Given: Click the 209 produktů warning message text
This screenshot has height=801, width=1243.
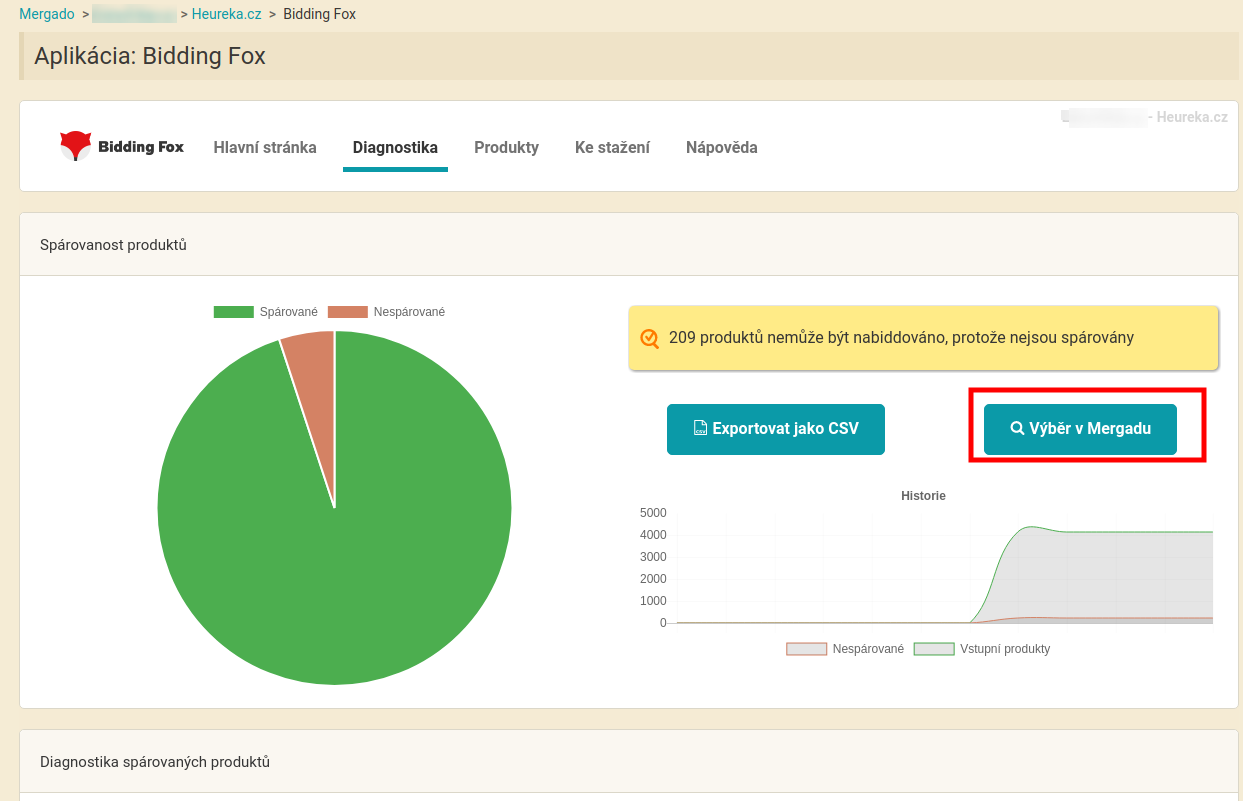Looking at the screenshot, I should (901, 338).
